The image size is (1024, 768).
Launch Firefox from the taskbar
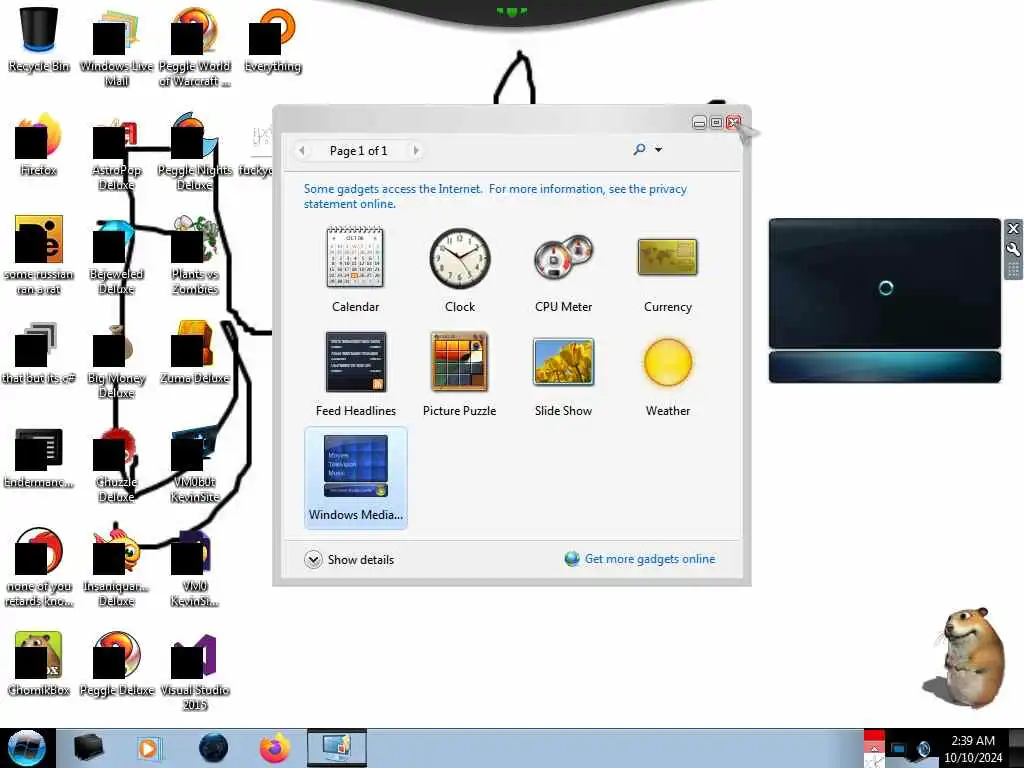coord(274,748)
